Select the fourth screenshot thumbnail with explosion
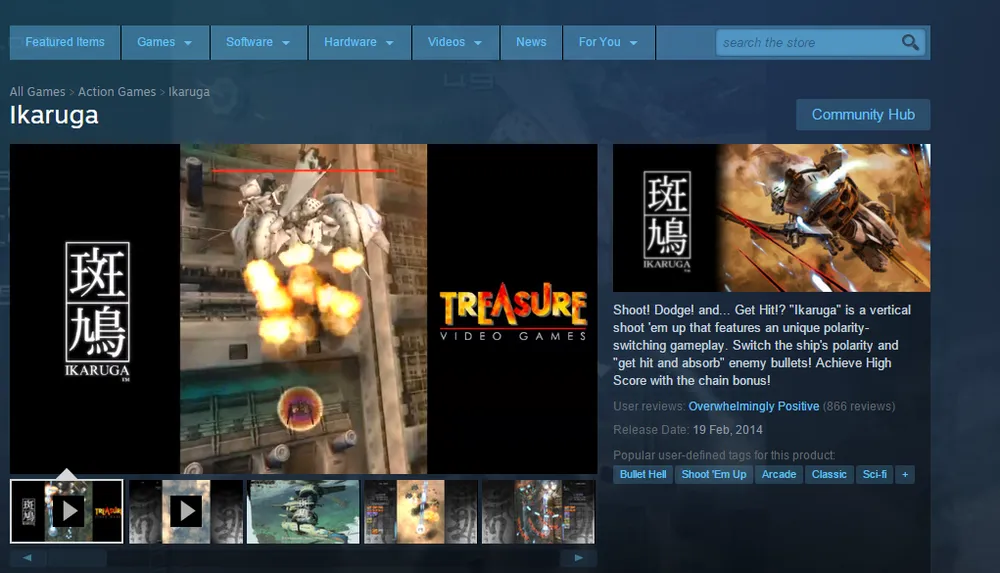The height and width of the screenshot is (573, 1000). (x=420, y=512)
